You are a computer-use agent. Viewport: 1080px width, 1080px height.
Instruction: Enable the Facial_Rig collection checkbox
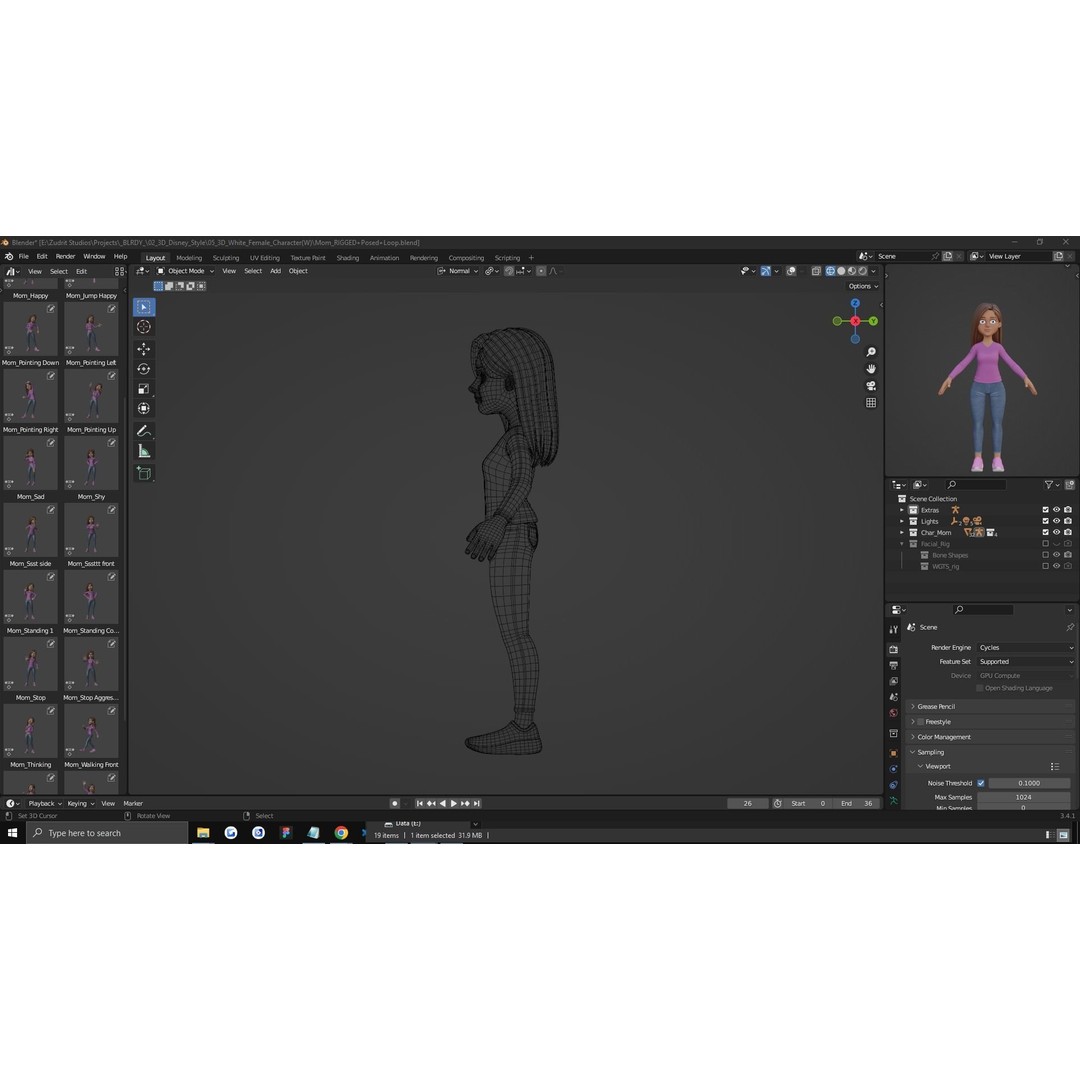(x=1046, y=544)
